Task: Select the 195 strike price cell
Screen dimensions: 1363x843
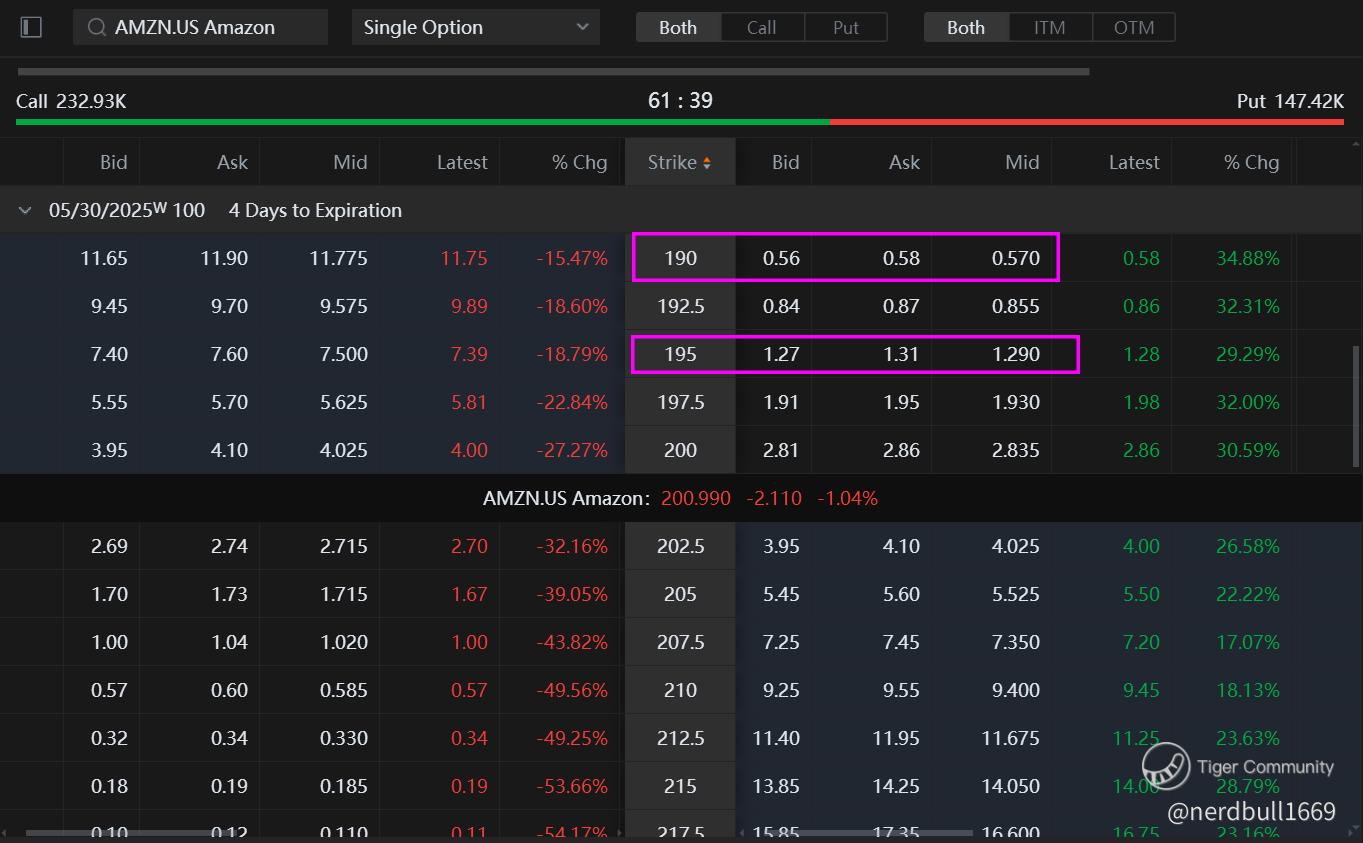Action: [680, 354]
